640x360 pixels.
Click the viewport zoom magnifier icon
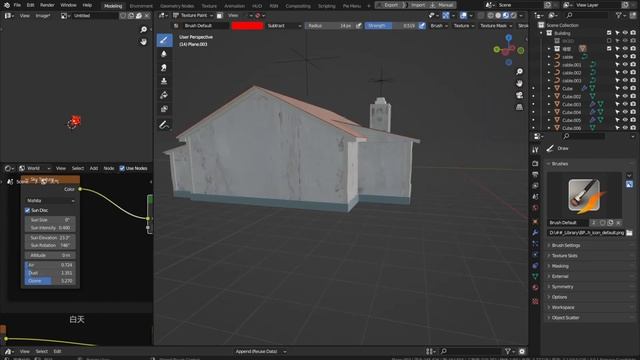click(519, 72)
